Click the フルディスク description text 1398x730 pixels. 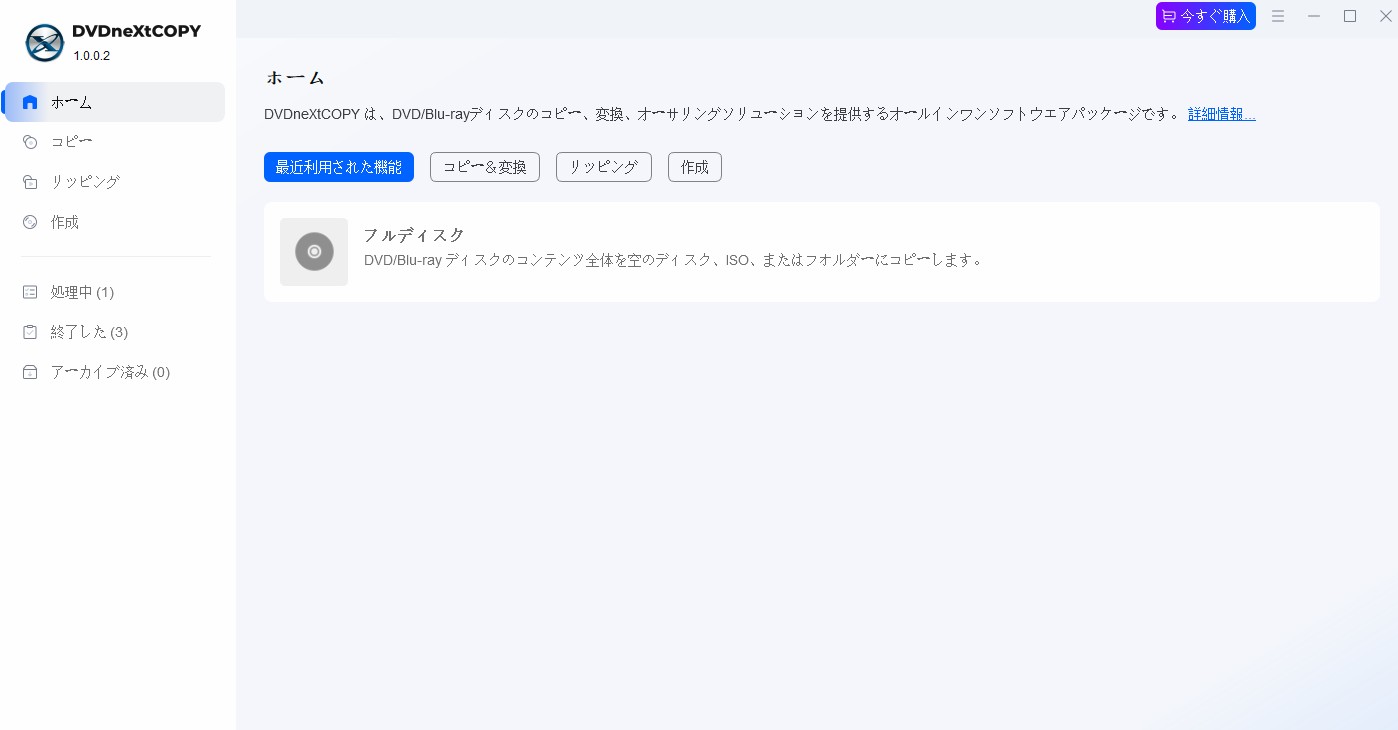tap(674, 260)
